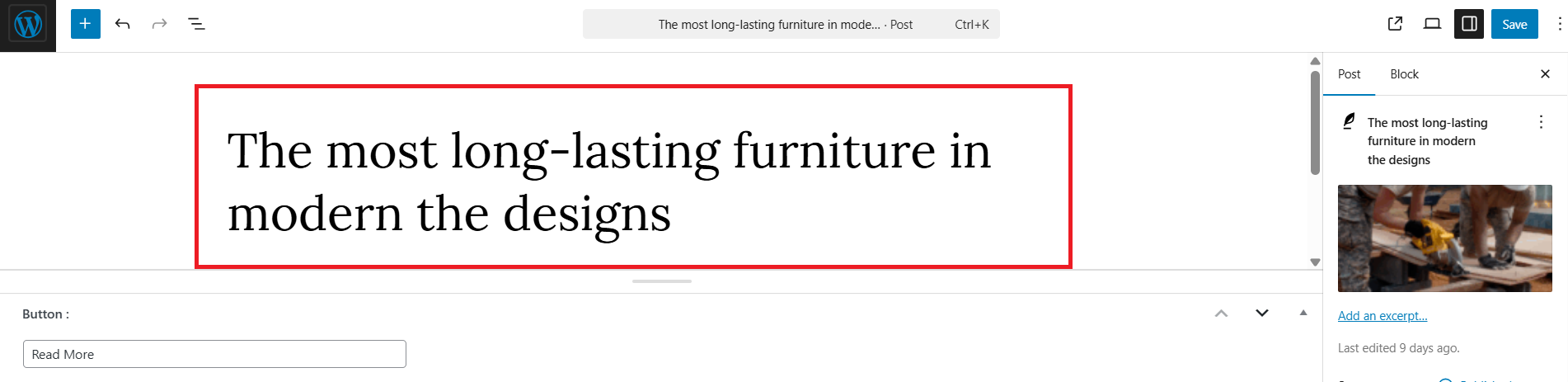Image resolution: width=1568 pixels, height=382 pixels.
Task: Open the block inserter plus button
Action: (x=85, y=24)
